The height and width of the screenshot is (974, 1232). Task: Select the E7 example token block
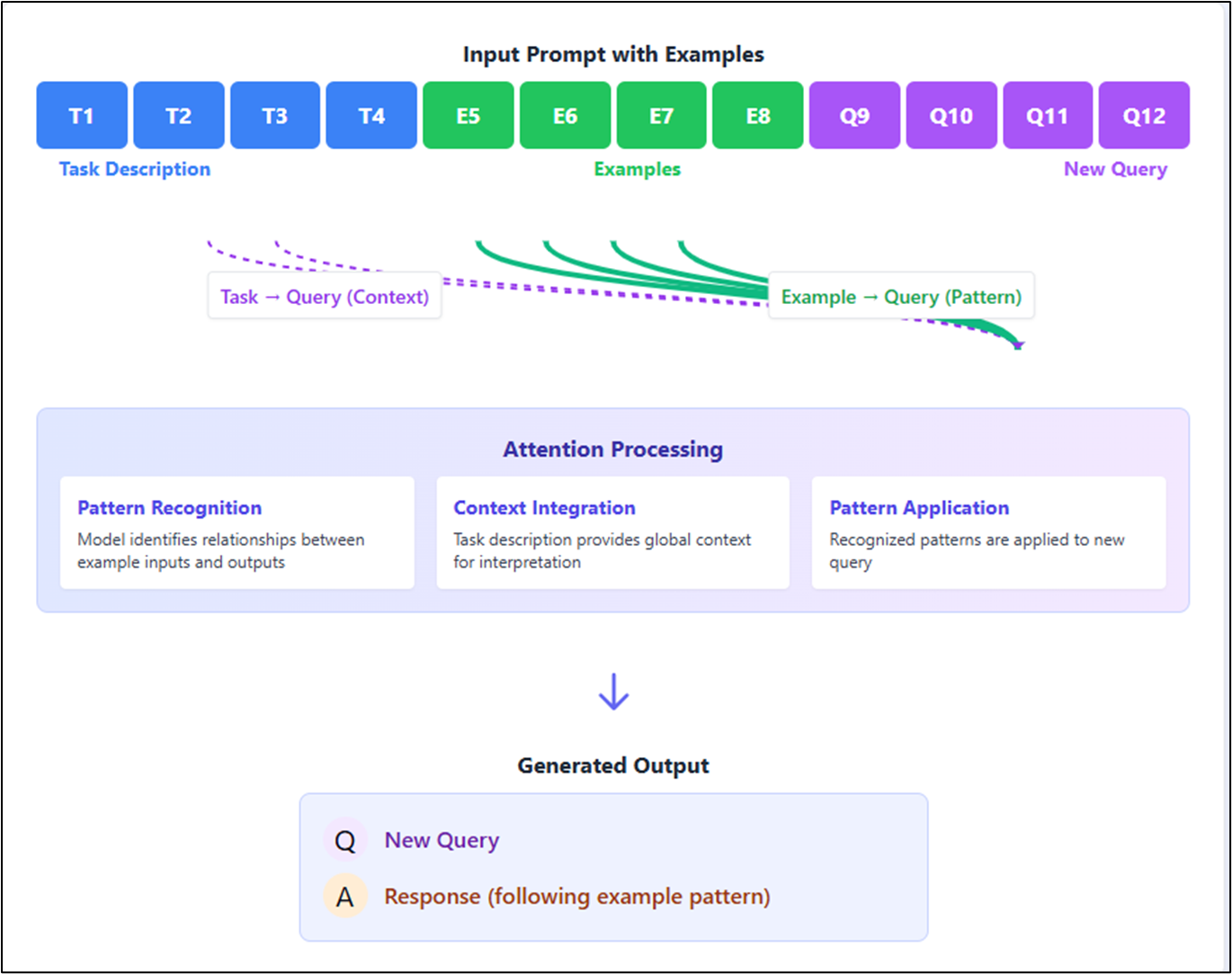(661, 115)
